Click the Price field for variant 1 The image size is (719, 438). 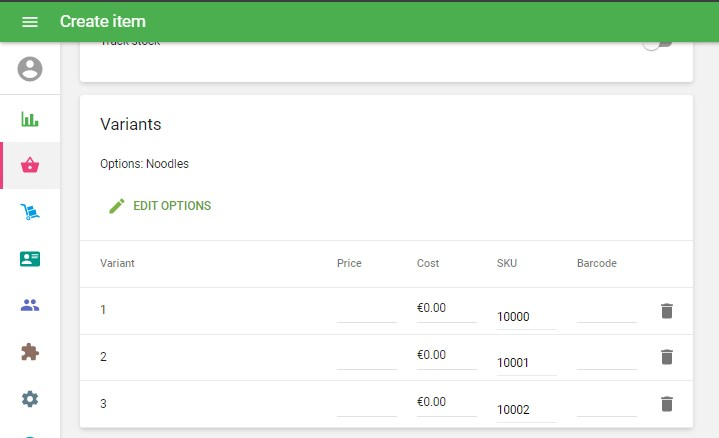[x=366, y=311]
